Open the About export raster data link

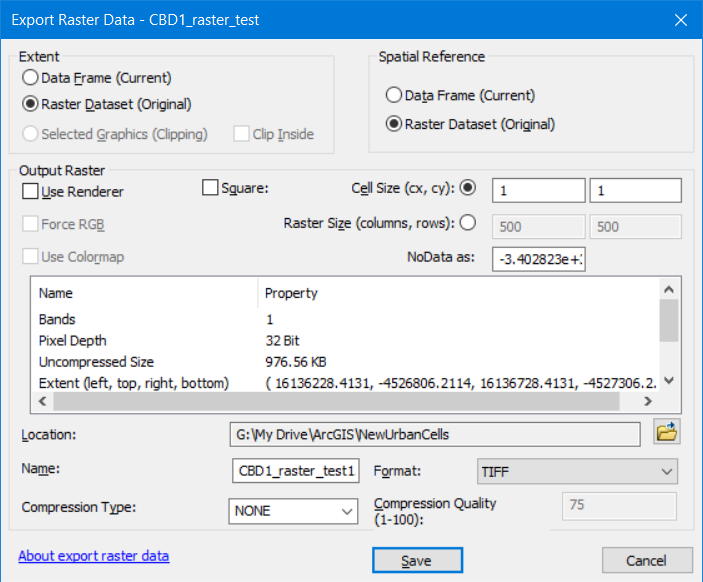[x=94, y=556]
